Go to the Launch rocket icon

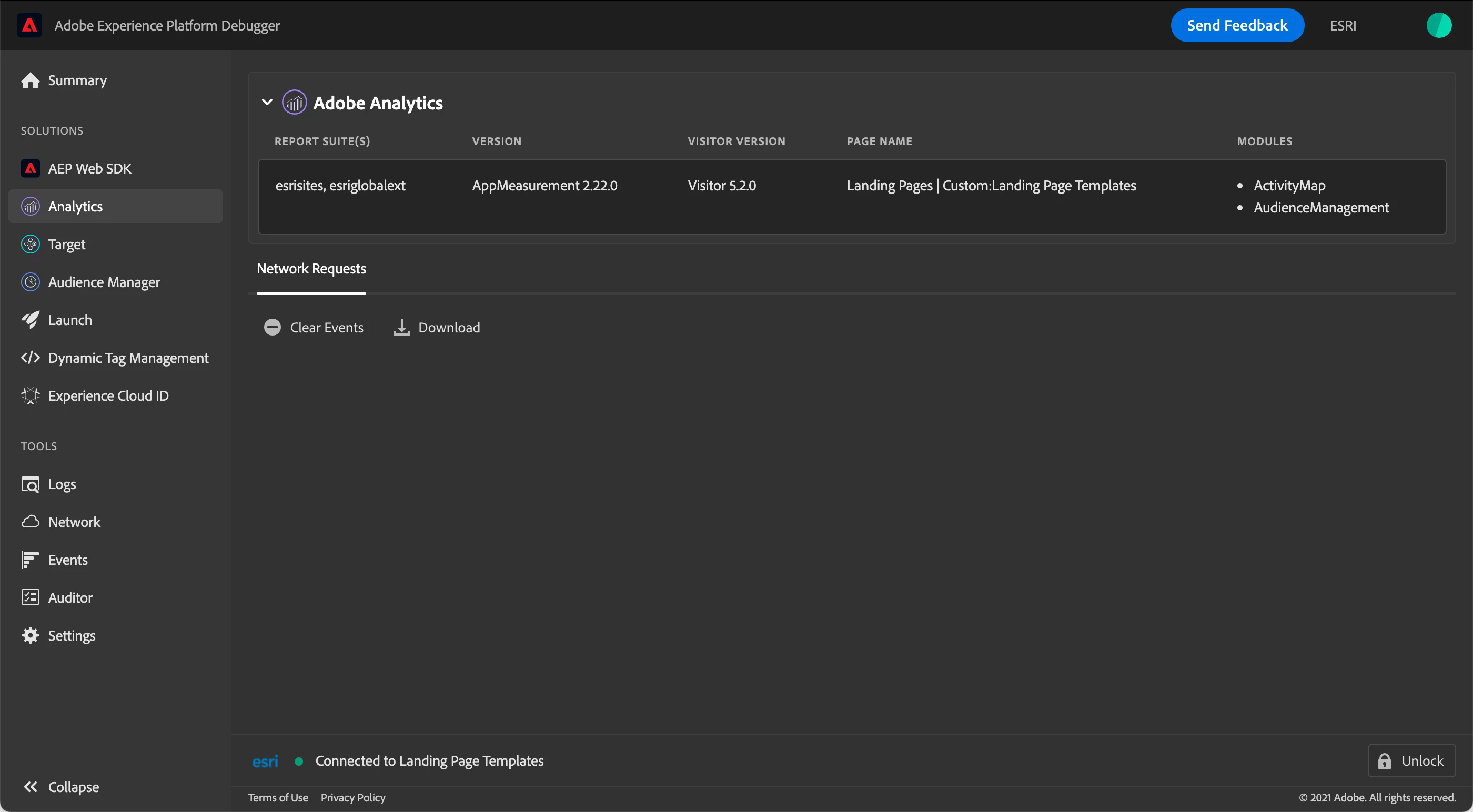[31, 320]
